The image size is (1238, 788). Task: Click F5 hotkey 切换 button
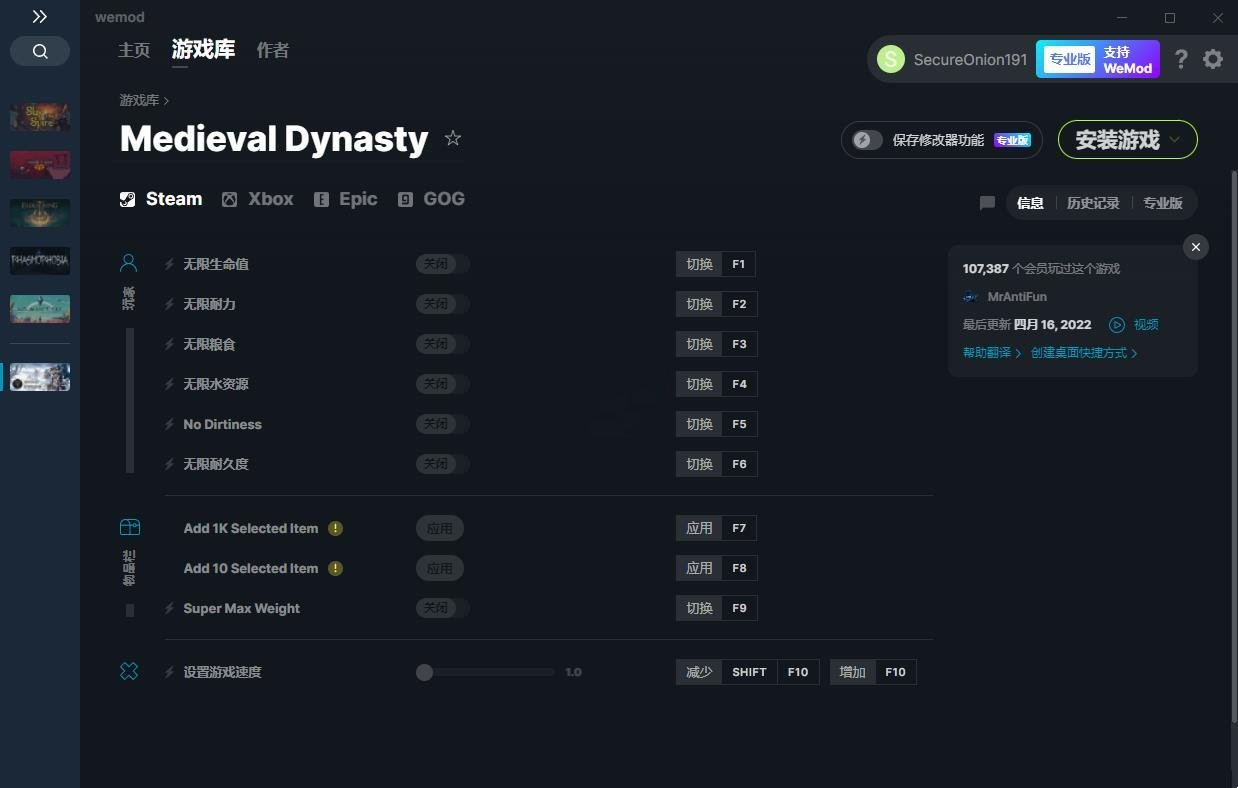pos(716,424)
